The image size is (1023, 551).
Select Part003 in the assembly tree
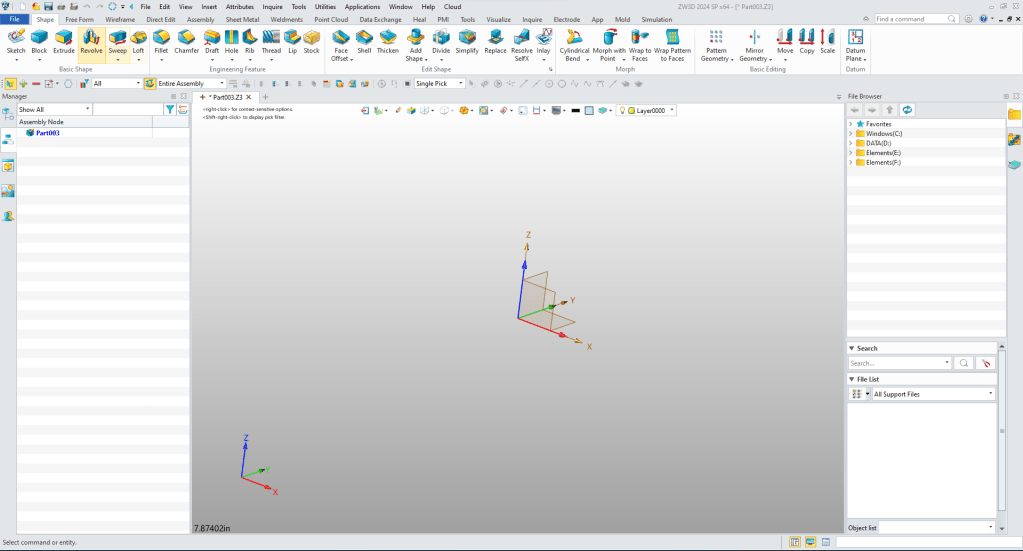pos(47,132)
